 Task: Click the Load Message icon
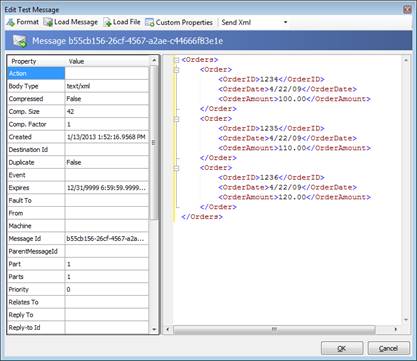[x=48, y=23]
